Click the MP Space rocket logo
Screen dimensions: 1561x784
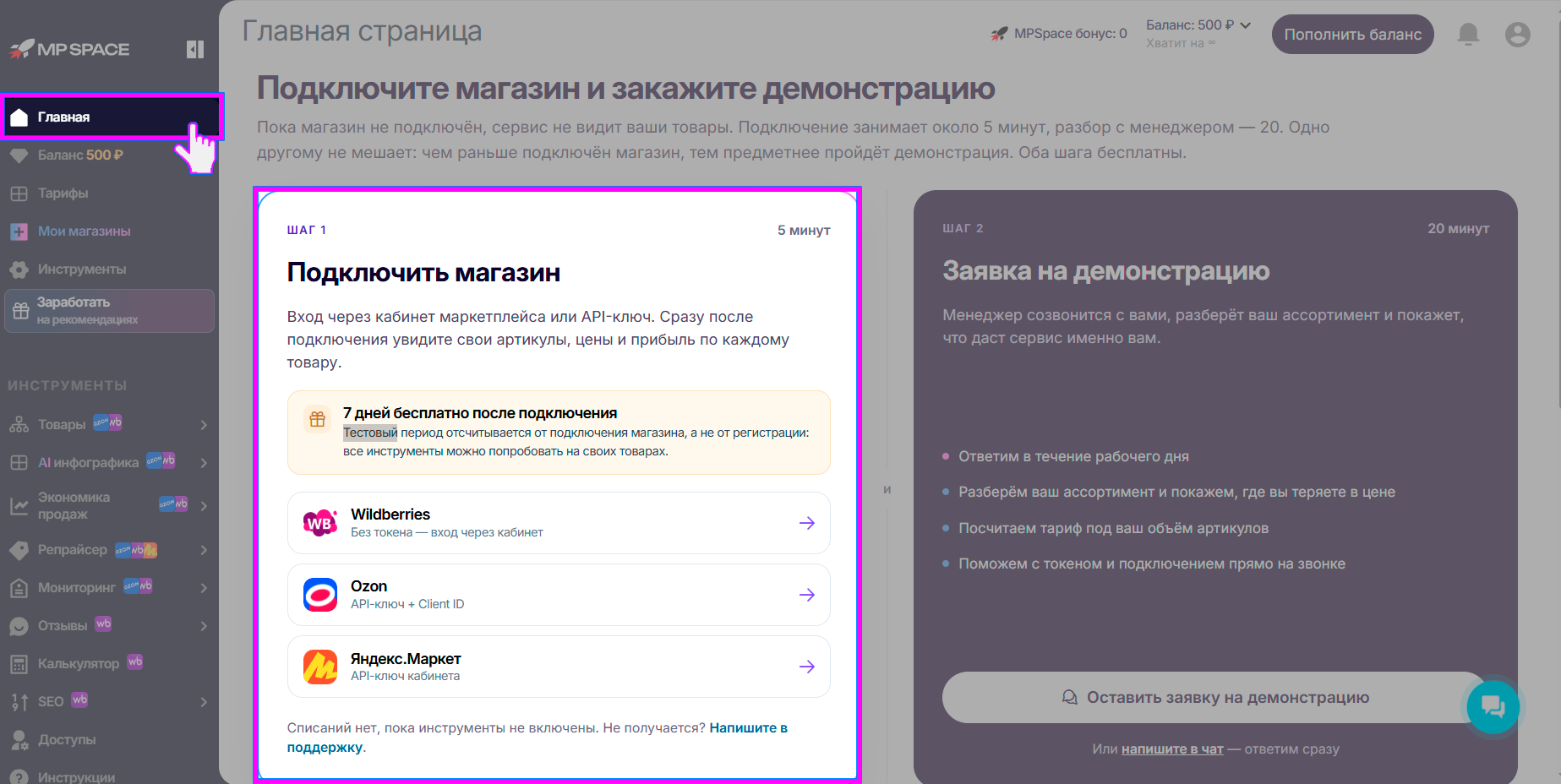pos(70,49)
